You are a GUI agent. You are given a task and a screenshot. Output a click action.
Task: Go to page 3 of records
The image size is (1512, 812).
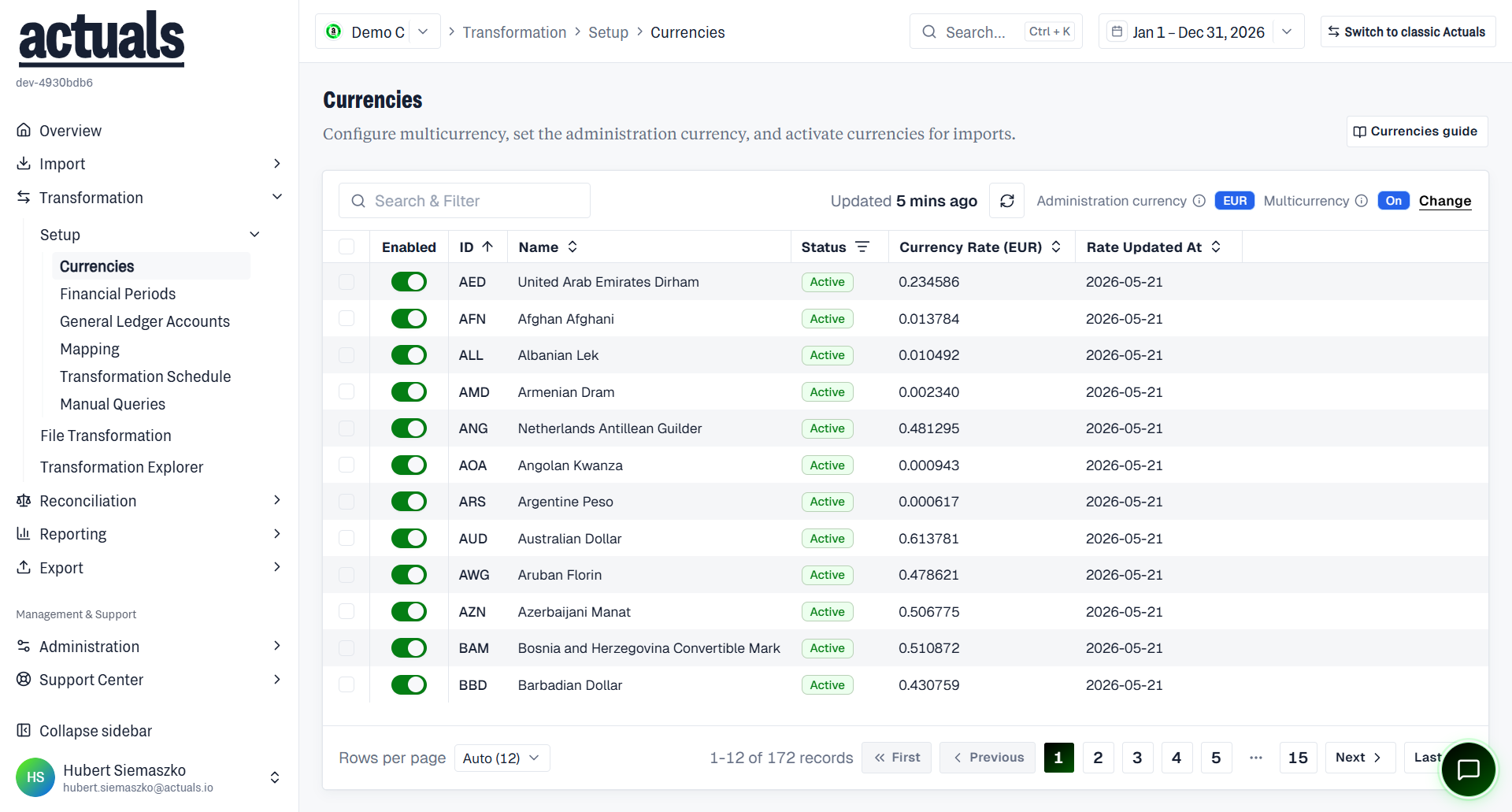point(1137,758)
